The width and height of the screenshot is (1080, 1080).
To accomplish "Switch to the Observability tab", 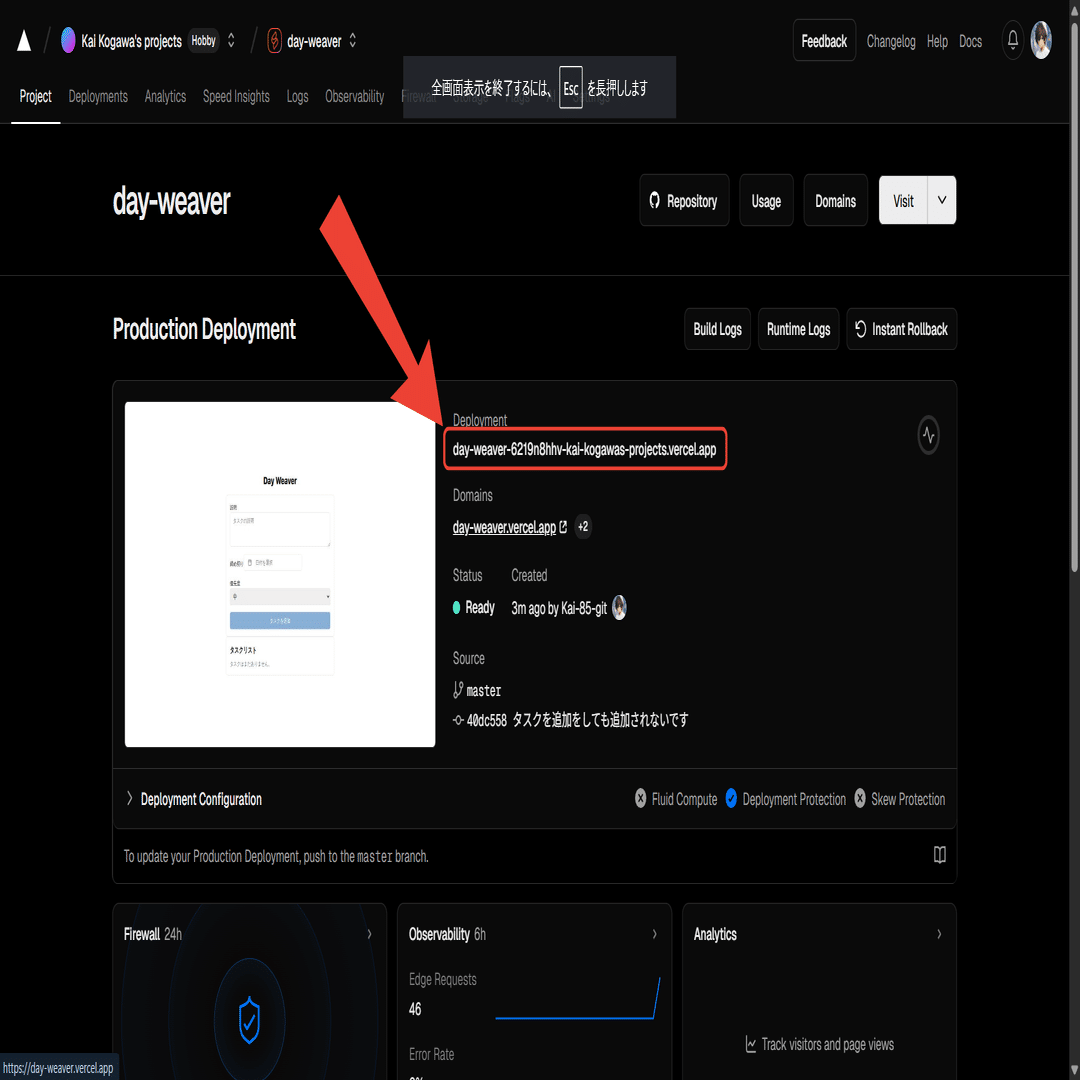I will (x=355, y=96).
